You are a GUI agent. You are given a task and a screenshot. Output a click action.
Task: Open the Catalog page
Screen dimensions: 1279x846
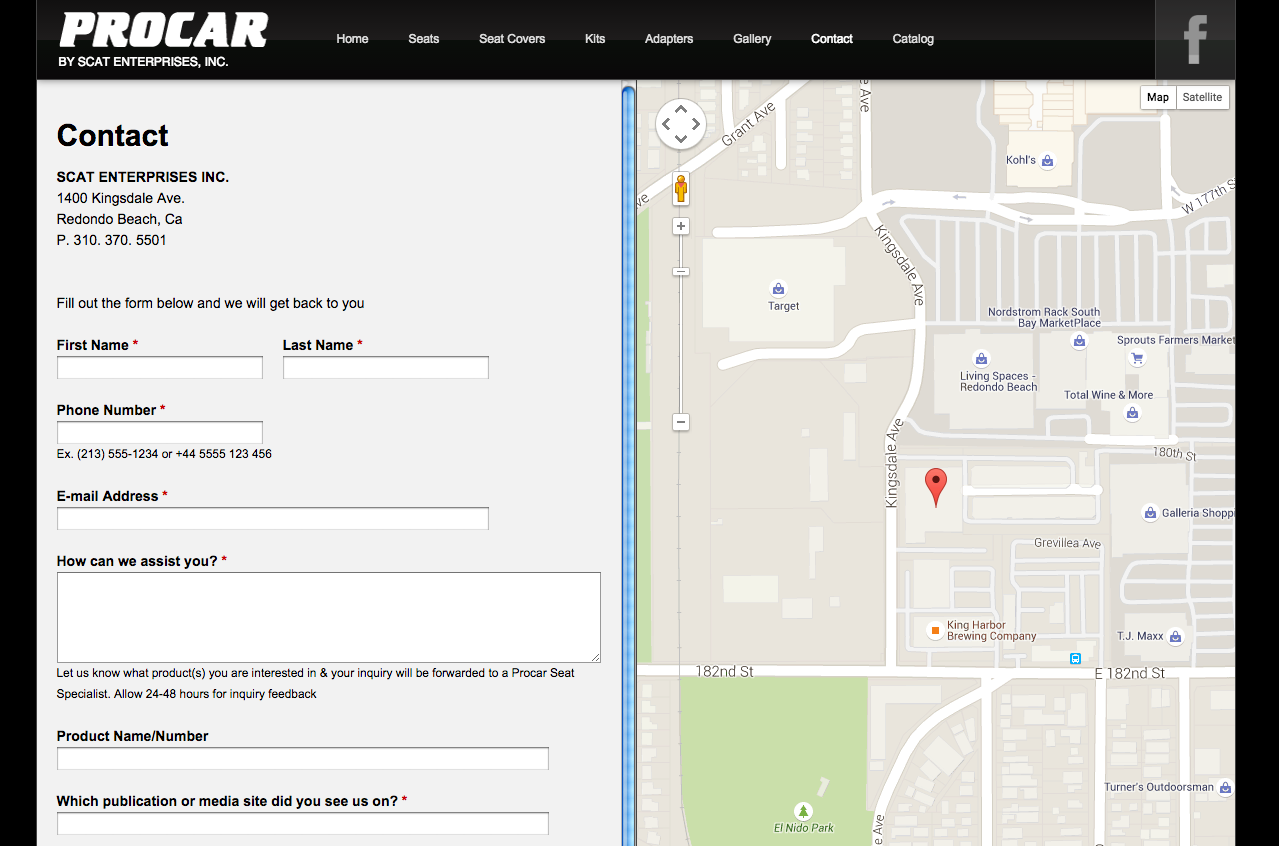(913, 39)
